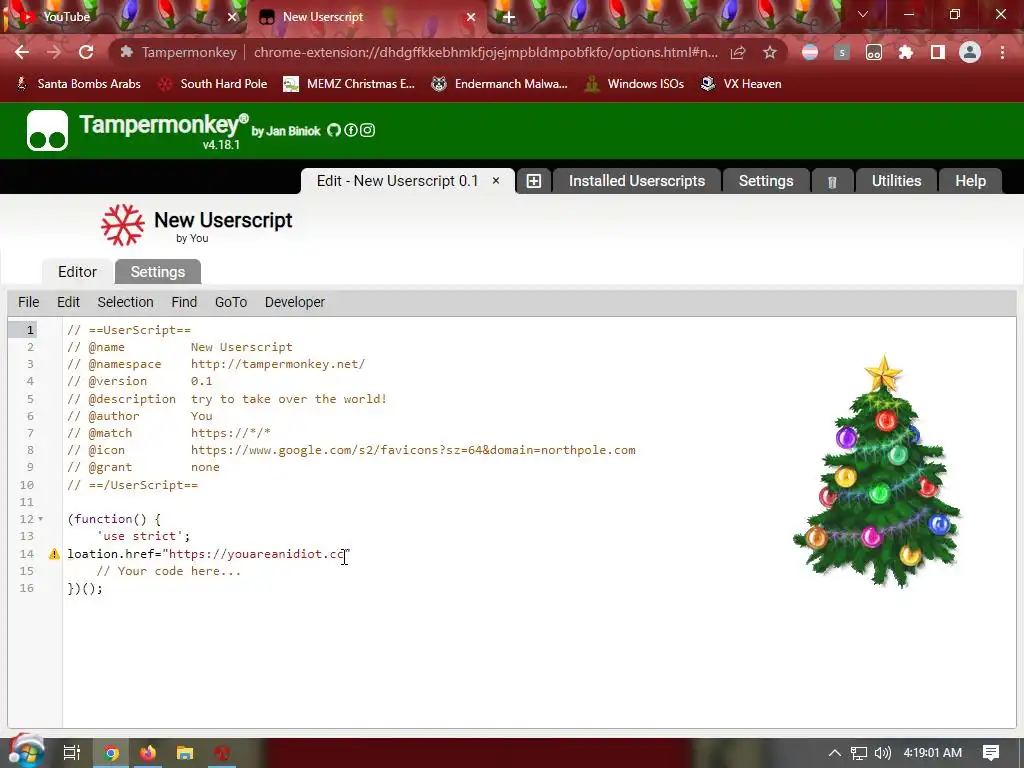Click the share page icon in address bar

(x=738, y=52)
